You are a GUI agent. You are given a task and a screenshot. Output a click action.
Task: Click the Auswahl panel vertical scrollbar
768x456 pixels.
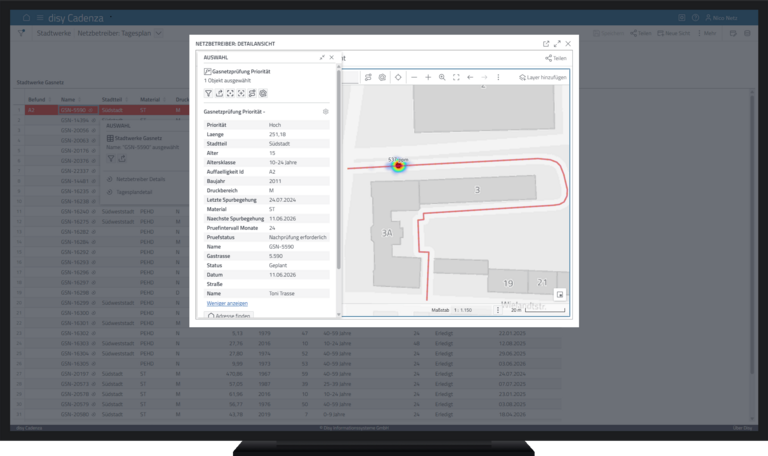338,171
